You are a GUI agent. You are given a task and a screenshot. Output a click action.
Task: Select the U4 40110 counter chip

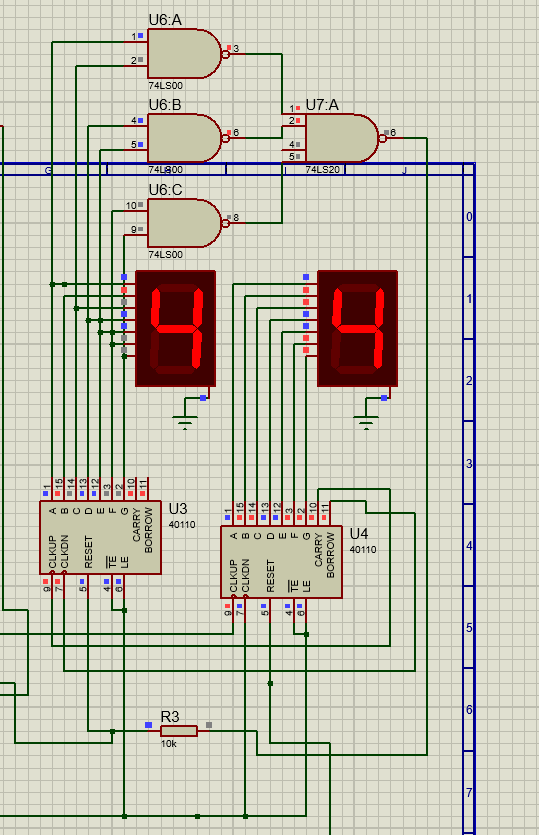pyautogui.click(x=281, y=562)
